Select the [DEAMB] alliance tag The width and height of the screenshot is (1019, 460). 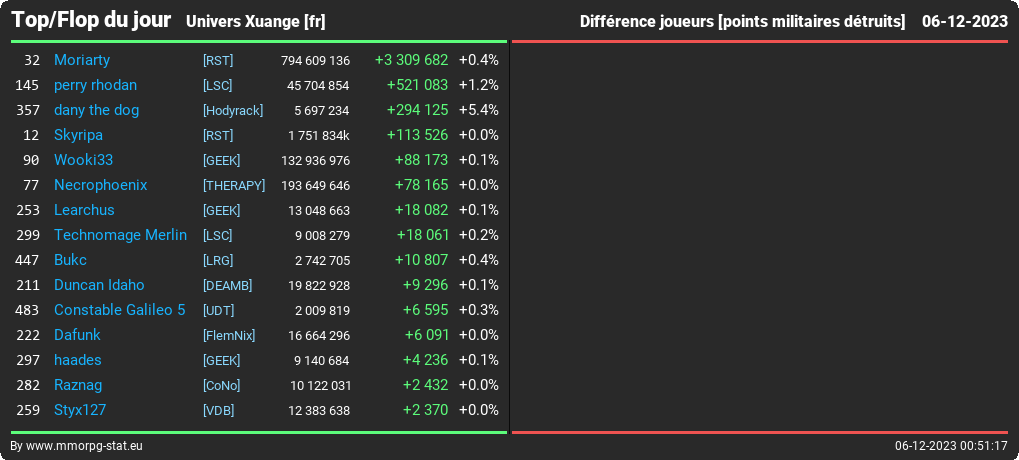tap(227, 286)
